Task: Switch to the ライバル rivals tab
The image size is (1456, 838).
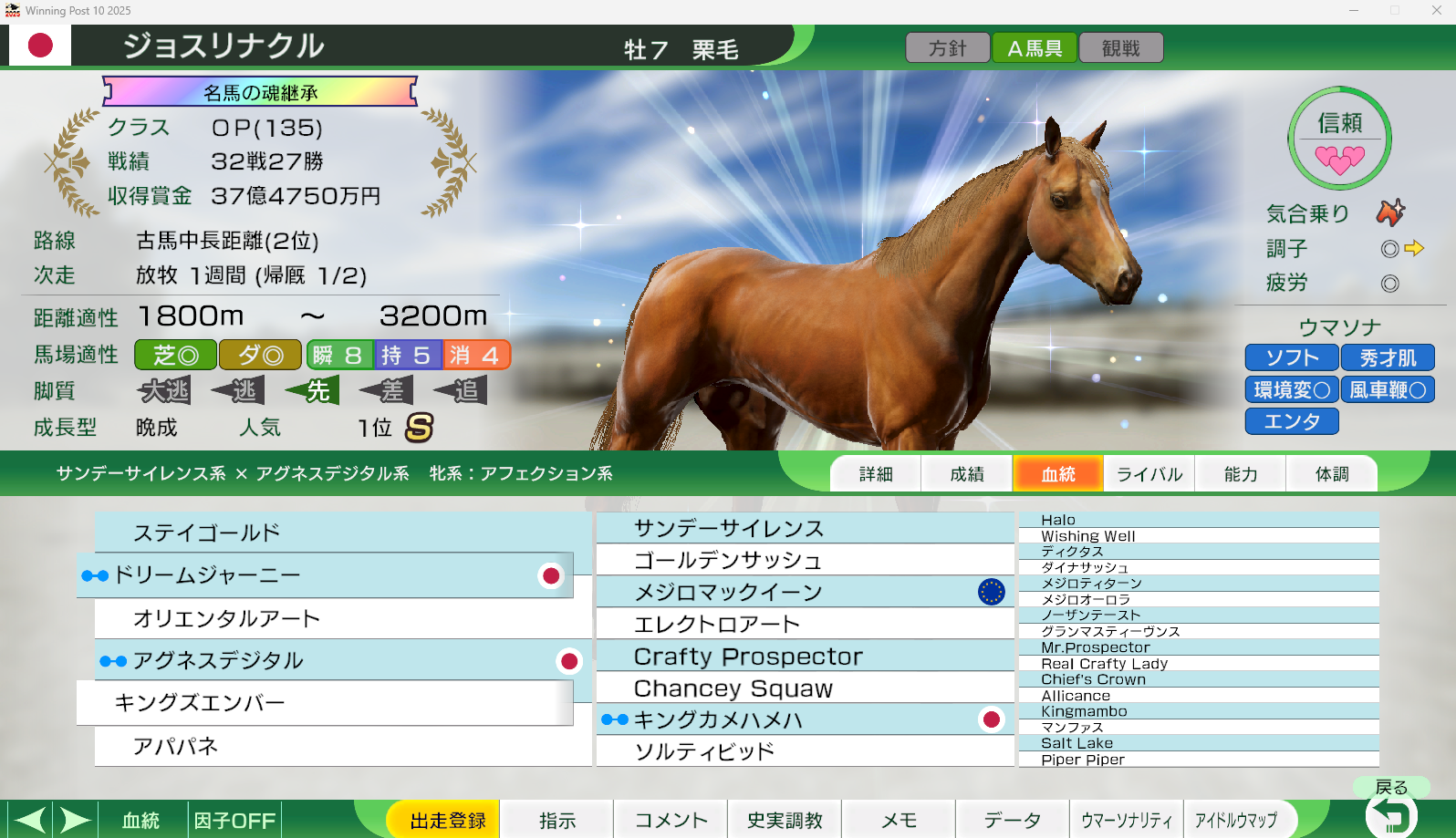Action: 1149,474
